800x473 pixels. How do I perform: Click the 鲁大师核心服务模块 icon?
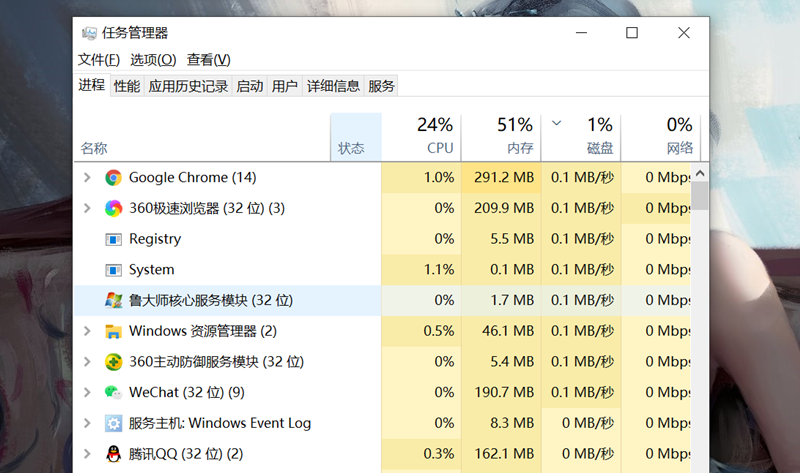(113, 300)
